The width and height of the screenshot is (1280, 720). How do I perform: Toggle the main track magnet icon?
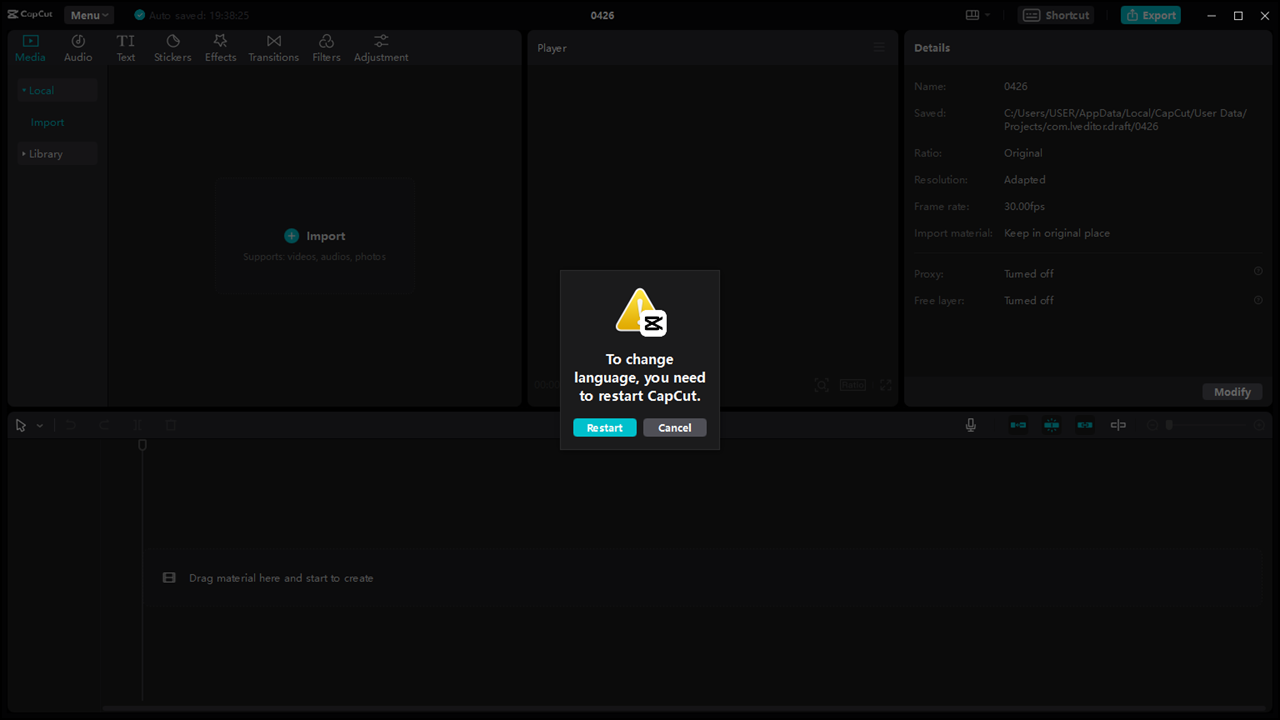coord(1018,425)
